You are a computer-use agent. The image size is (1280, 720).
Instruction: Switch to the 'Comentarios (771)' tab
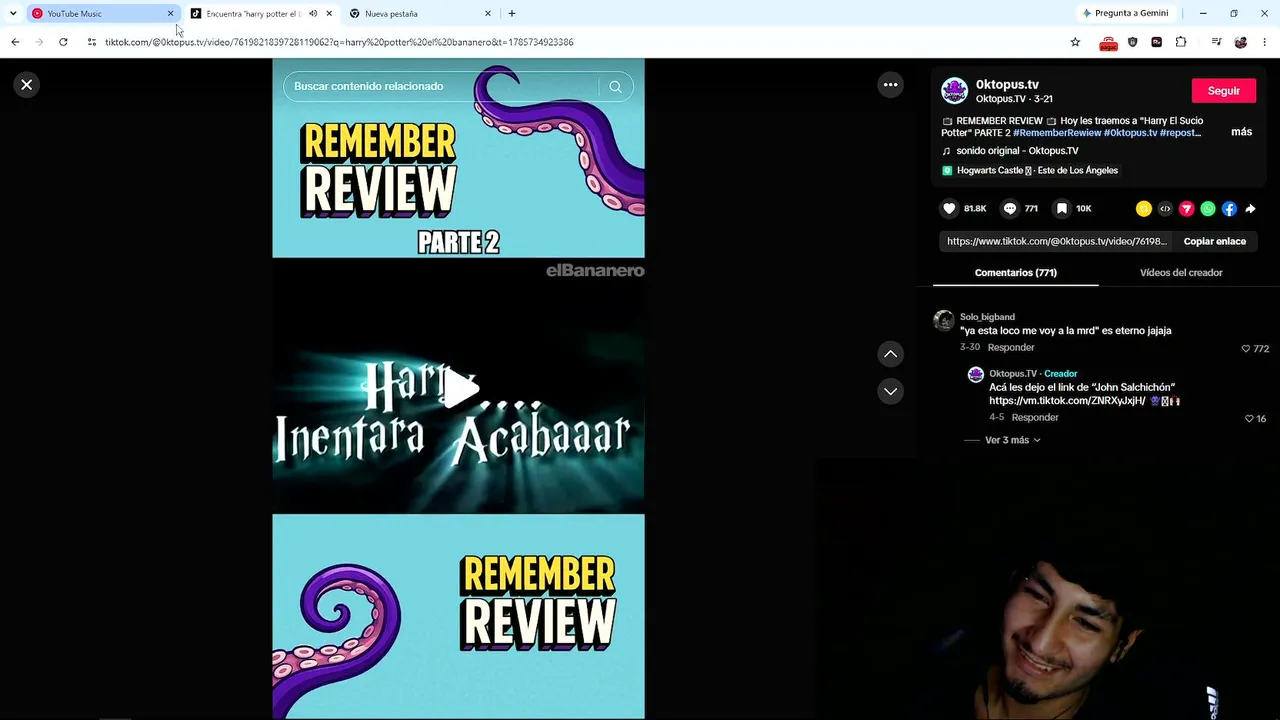click(1016, 273)
